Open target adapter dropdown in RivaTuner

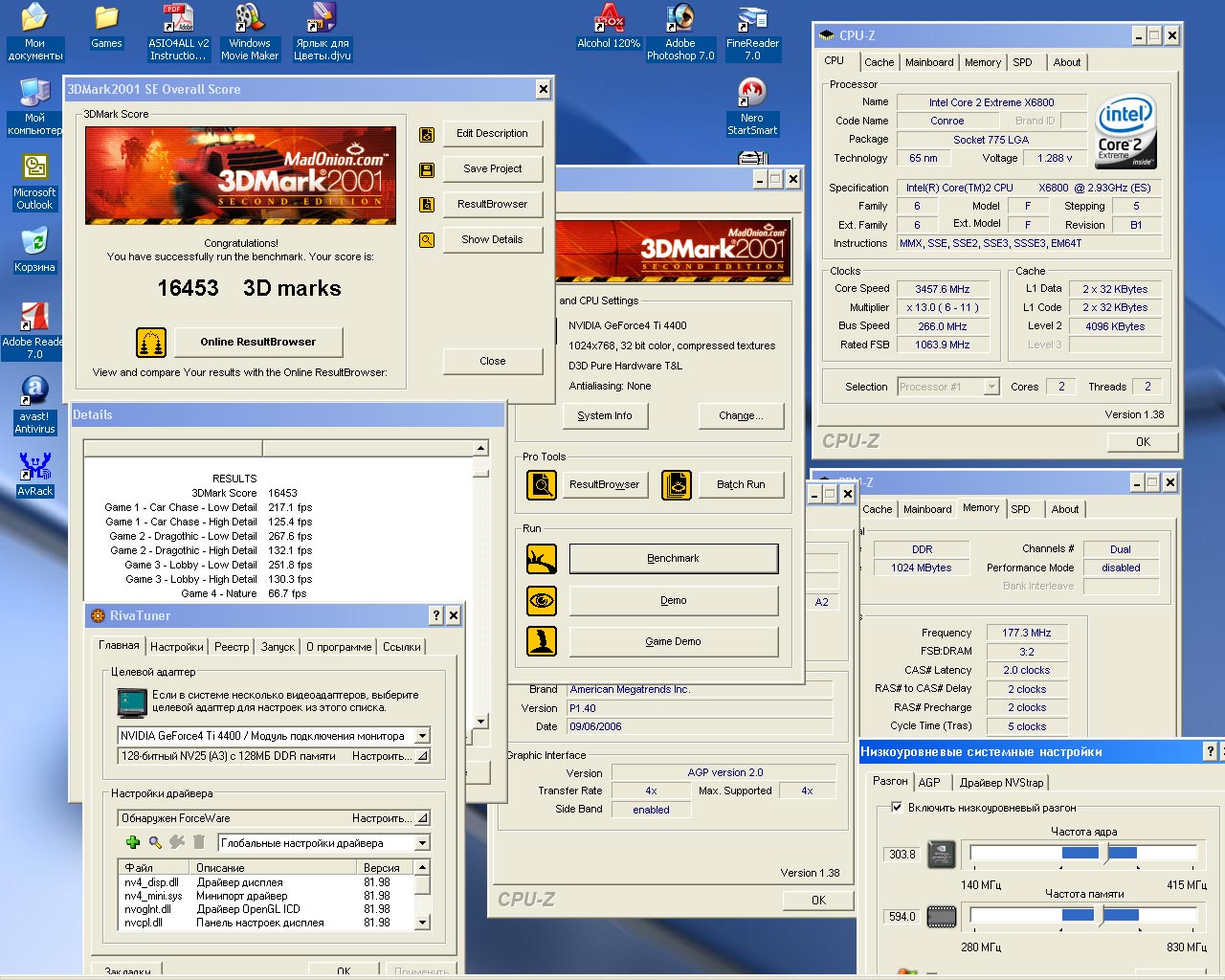(422, 736)
